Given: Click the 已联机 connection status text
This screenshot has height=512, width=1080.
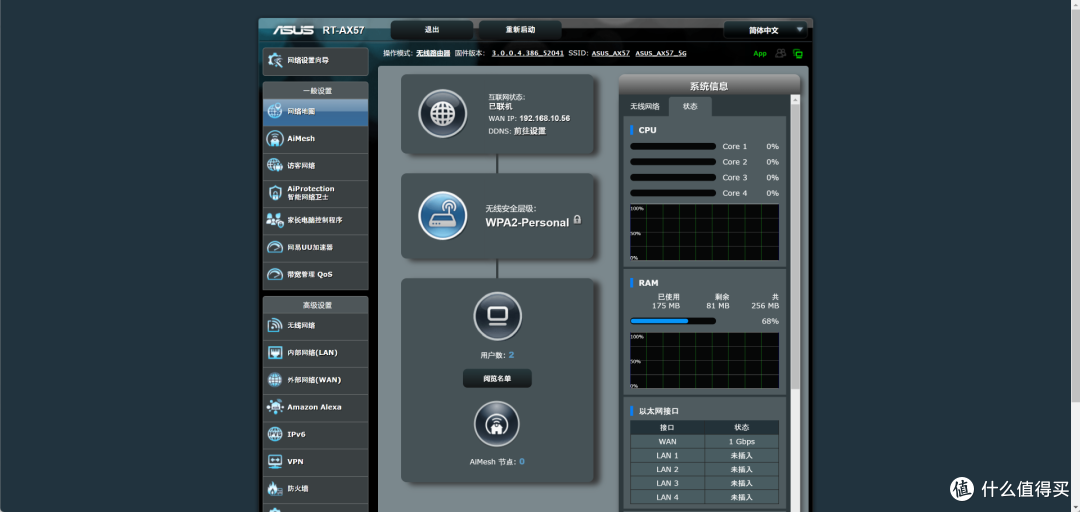Looking at the screenshot, I should tap(500, 107).
